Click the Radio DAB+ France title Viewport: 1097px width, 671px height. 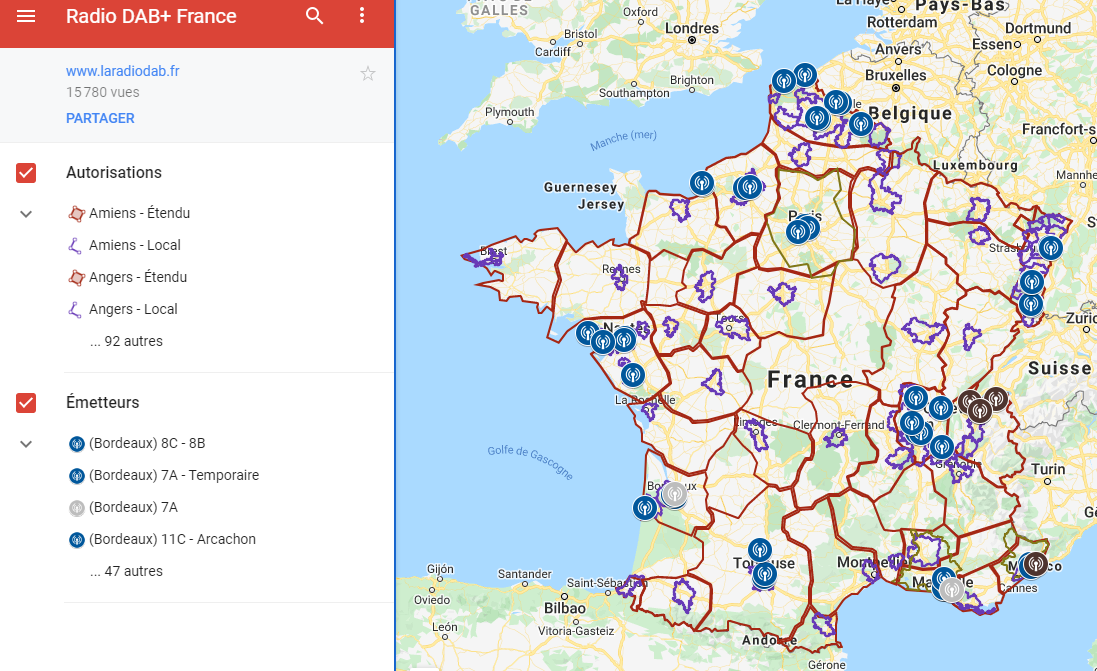(x=151, y=16)
